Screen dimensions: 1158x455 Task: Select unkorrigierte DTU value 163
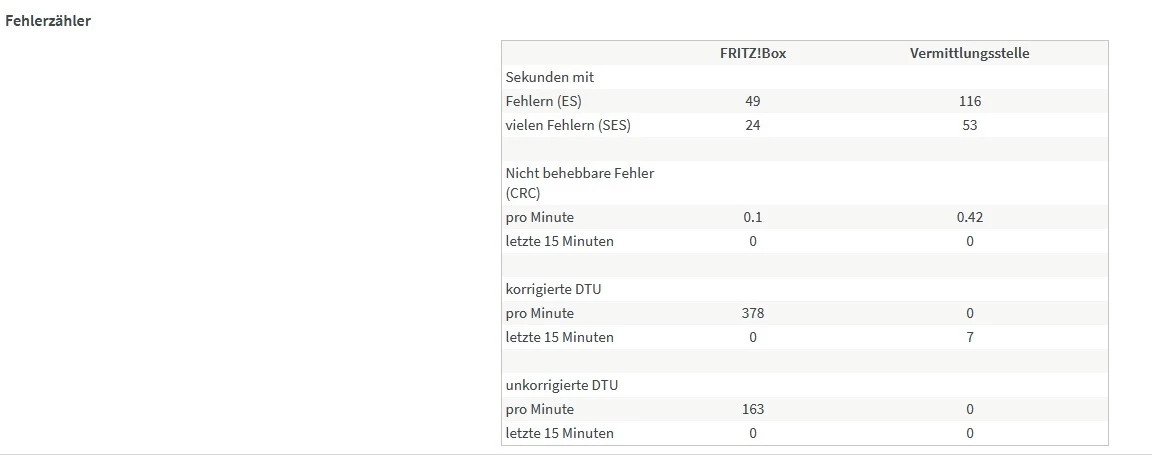pyautogui.click(x=753, y=409)
